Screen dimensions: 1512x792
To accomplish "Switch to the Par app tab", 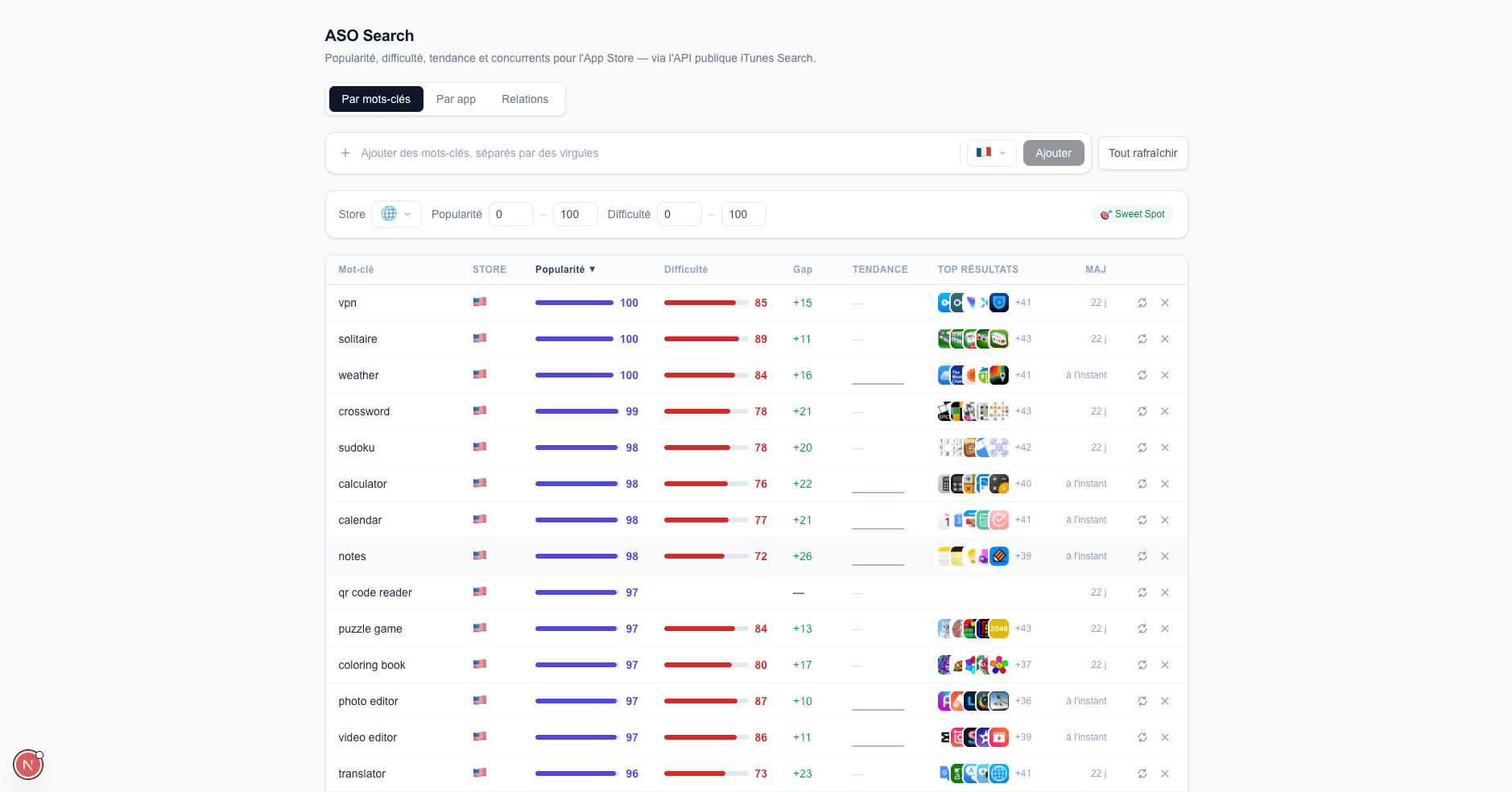I will [x=456, y=99].
